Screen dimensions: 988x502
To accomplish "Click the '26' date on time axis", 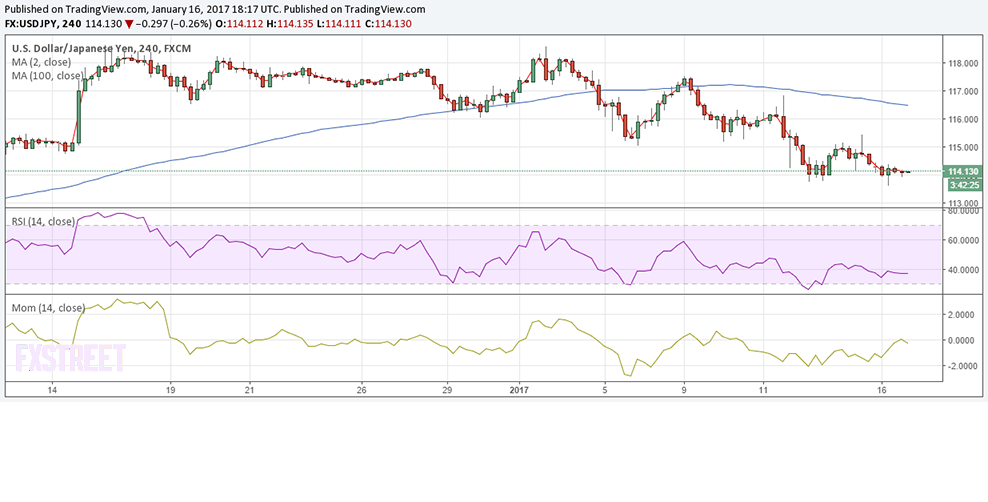I will (362, 391).
